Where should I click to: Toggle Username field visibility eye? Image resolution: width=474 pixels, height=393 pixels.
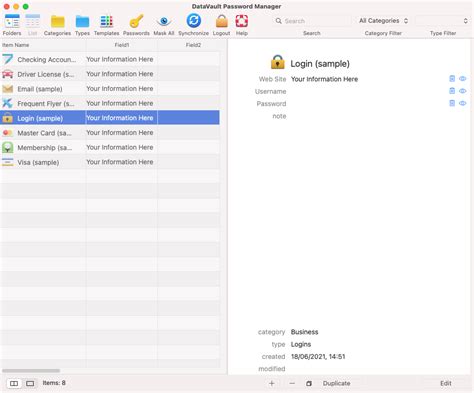point(463,91)
